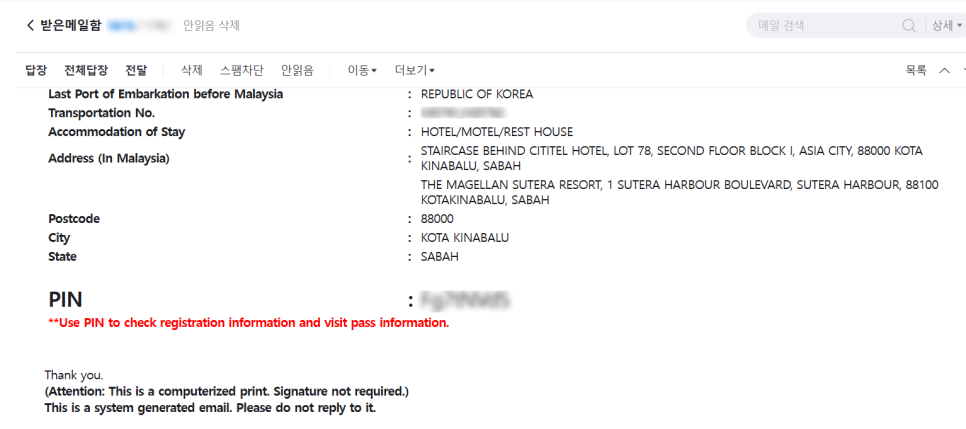Expand the 상세 search options dropdown

click(x=947, y=26)
